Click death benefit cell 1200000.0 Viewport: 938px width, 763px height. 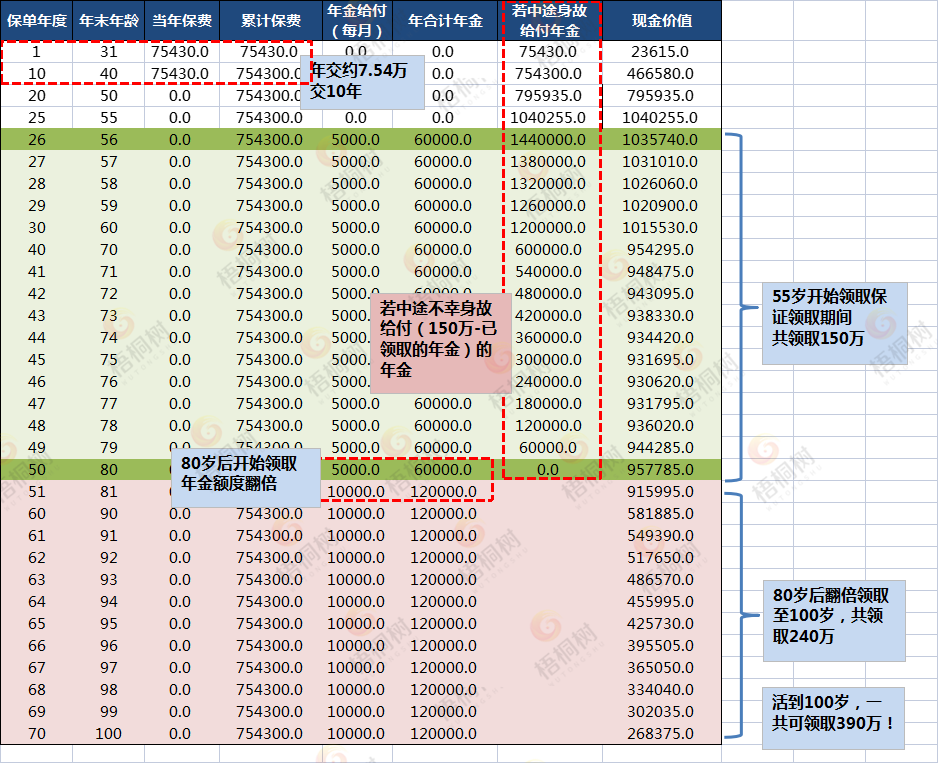pos(548,227)
